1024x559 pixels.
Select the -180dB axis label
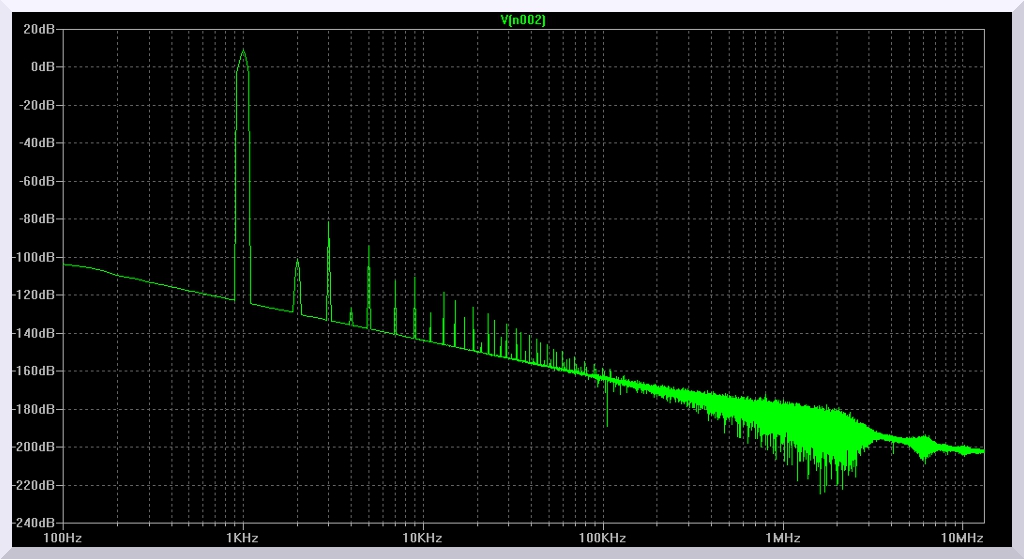click(x=35, y=409)
